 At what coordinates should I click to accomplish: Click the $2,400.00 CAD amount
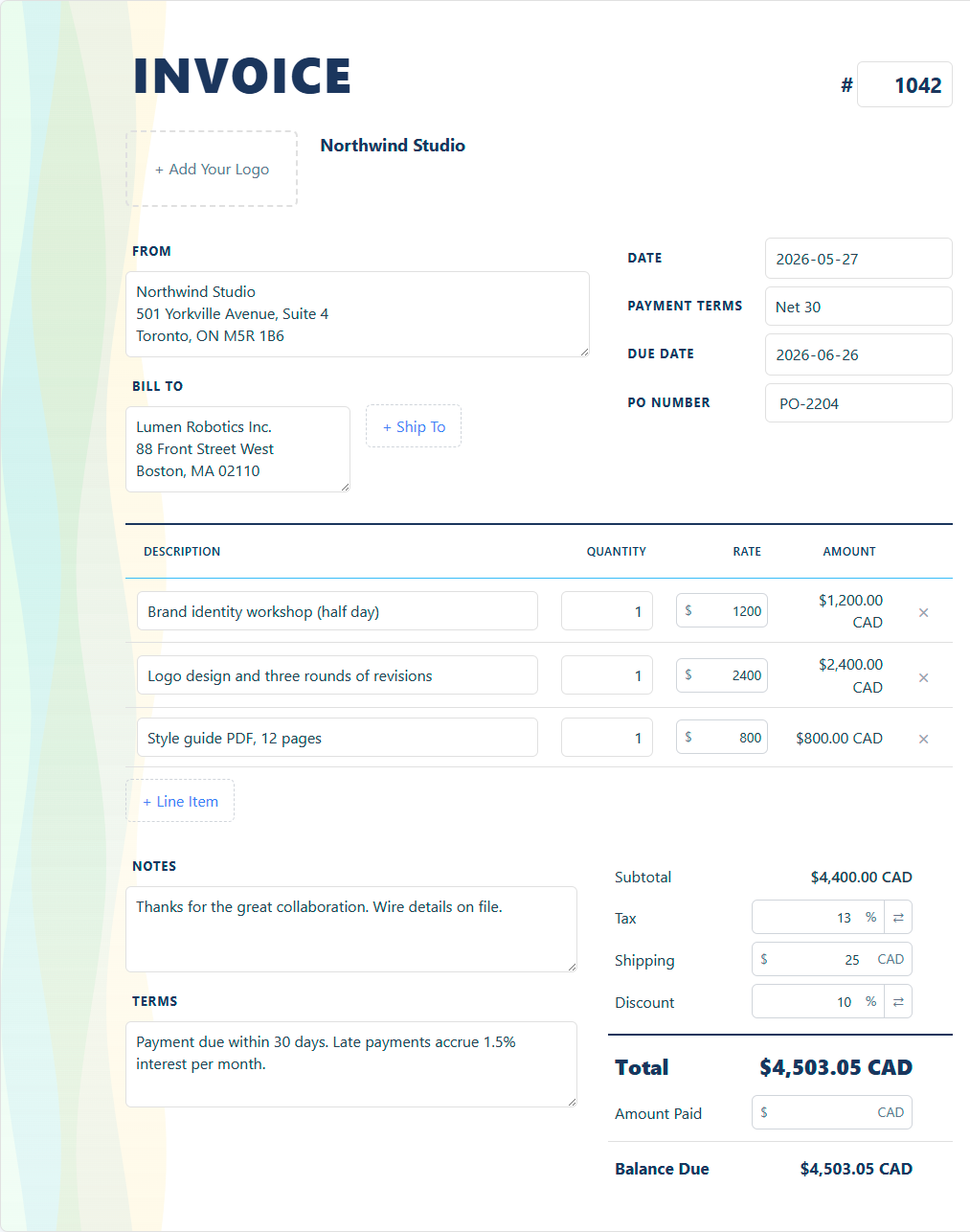[x=850, y=675]
